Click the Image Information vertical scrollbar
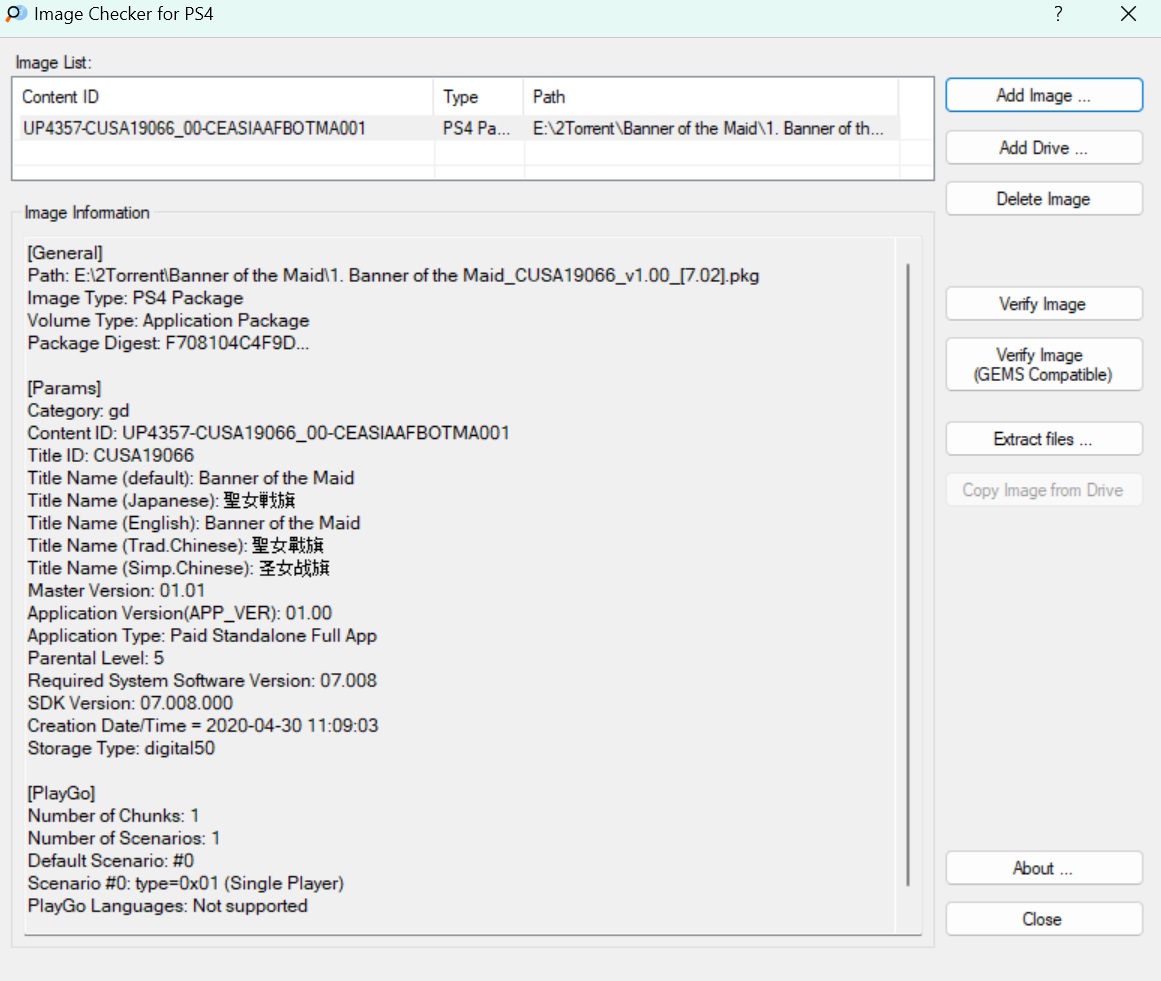Viewport: 1161px width, 981px height. tap(908, 574)
